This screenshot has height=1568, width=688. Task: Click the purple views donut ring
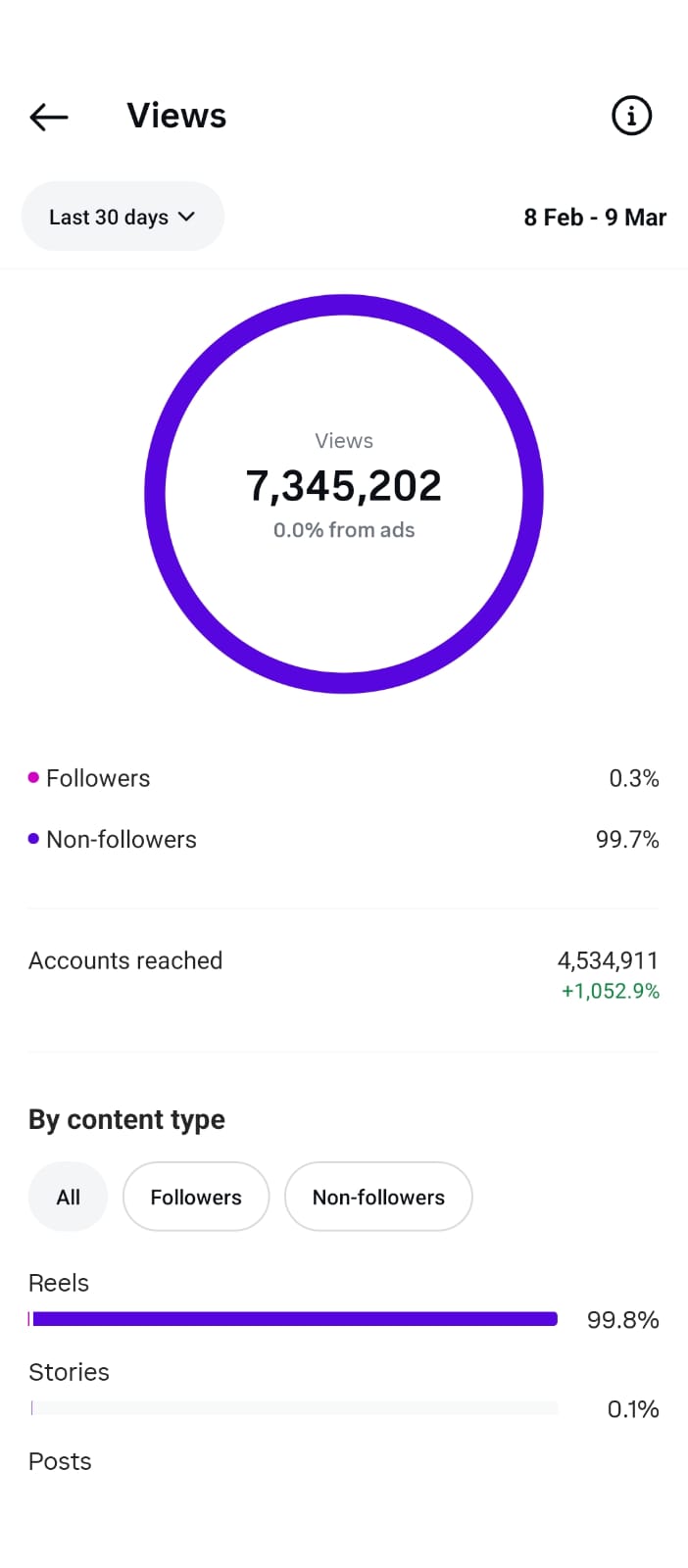pos(344,305)
